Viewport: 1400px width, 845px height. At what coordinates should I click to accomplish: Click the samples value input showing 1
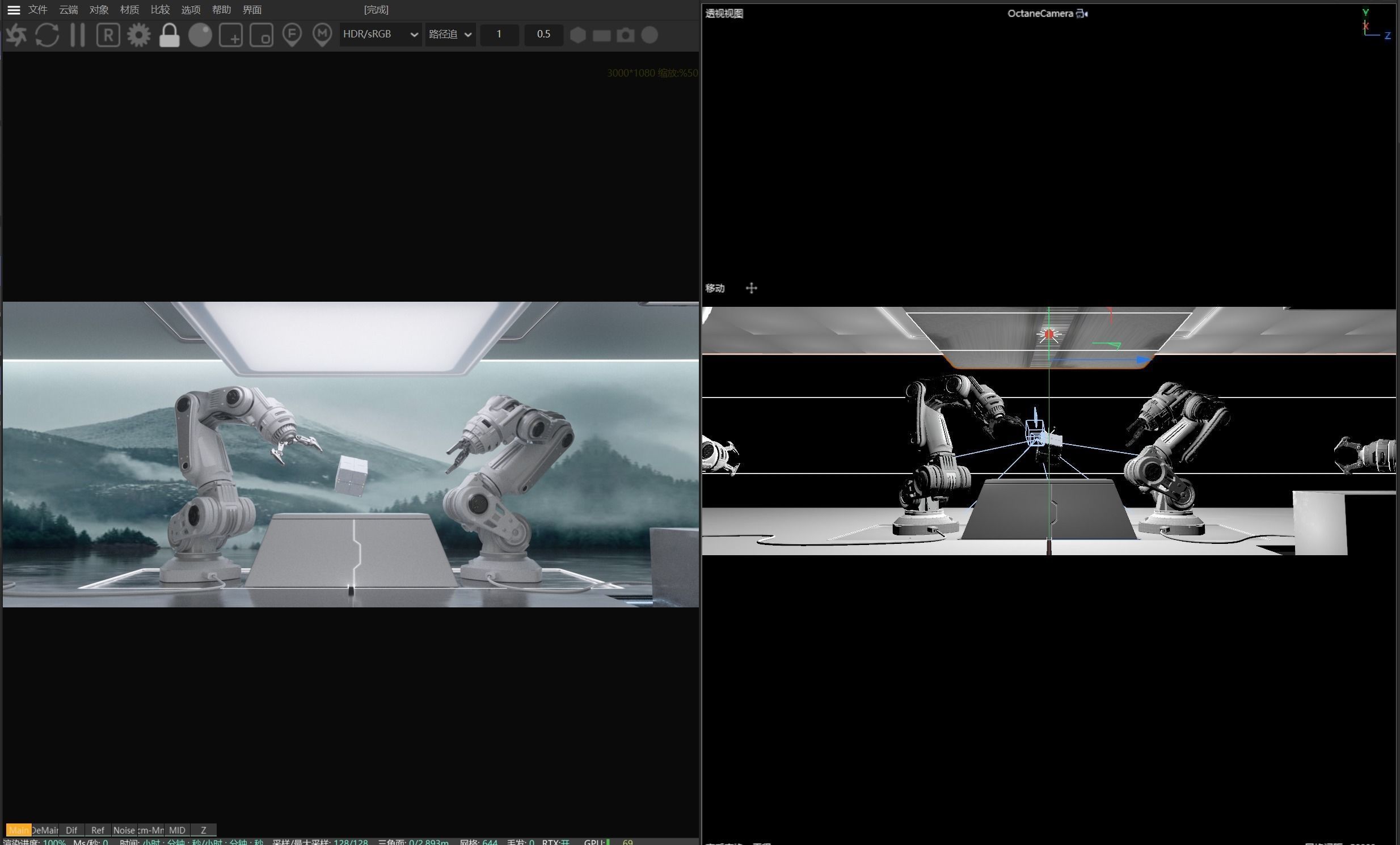click(499, 34)
